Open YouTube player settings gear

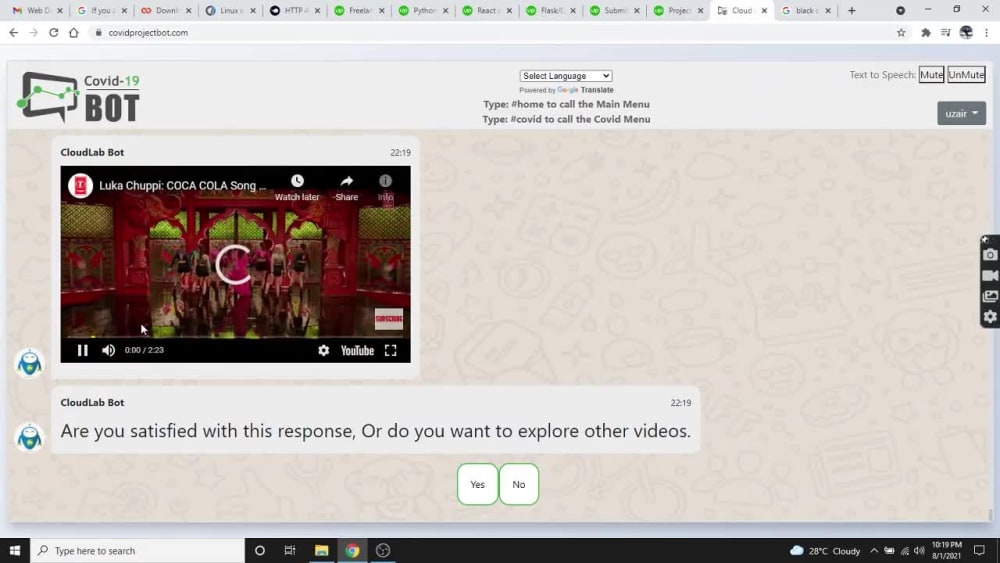(323, 350)
